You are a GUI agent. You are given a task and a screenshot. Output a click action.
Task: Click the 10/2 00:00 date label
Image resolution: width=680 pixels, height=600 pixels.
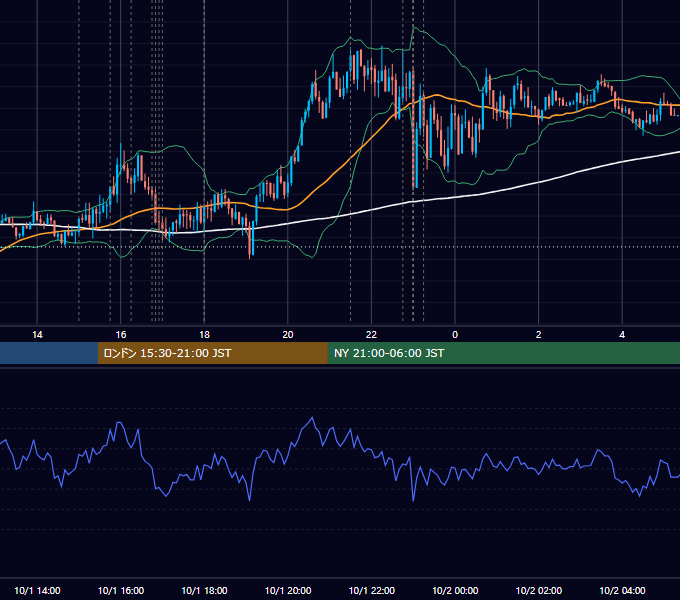coord(455,590)
